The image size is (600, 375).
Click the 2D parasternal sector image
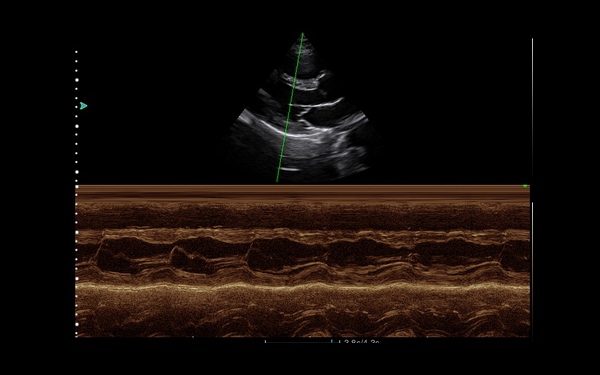pyautogui.click(x=302, y=107)
